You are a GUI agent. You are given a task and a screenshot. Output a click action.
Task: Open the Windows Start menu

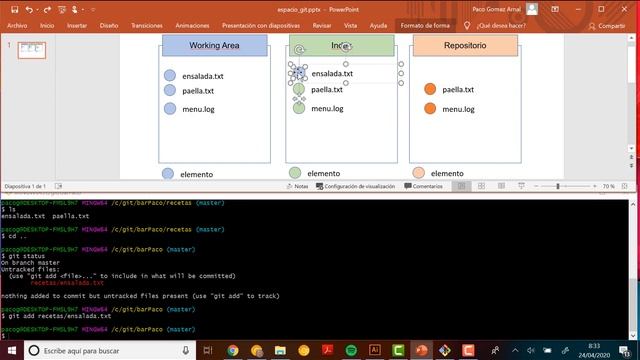point(12,350)
